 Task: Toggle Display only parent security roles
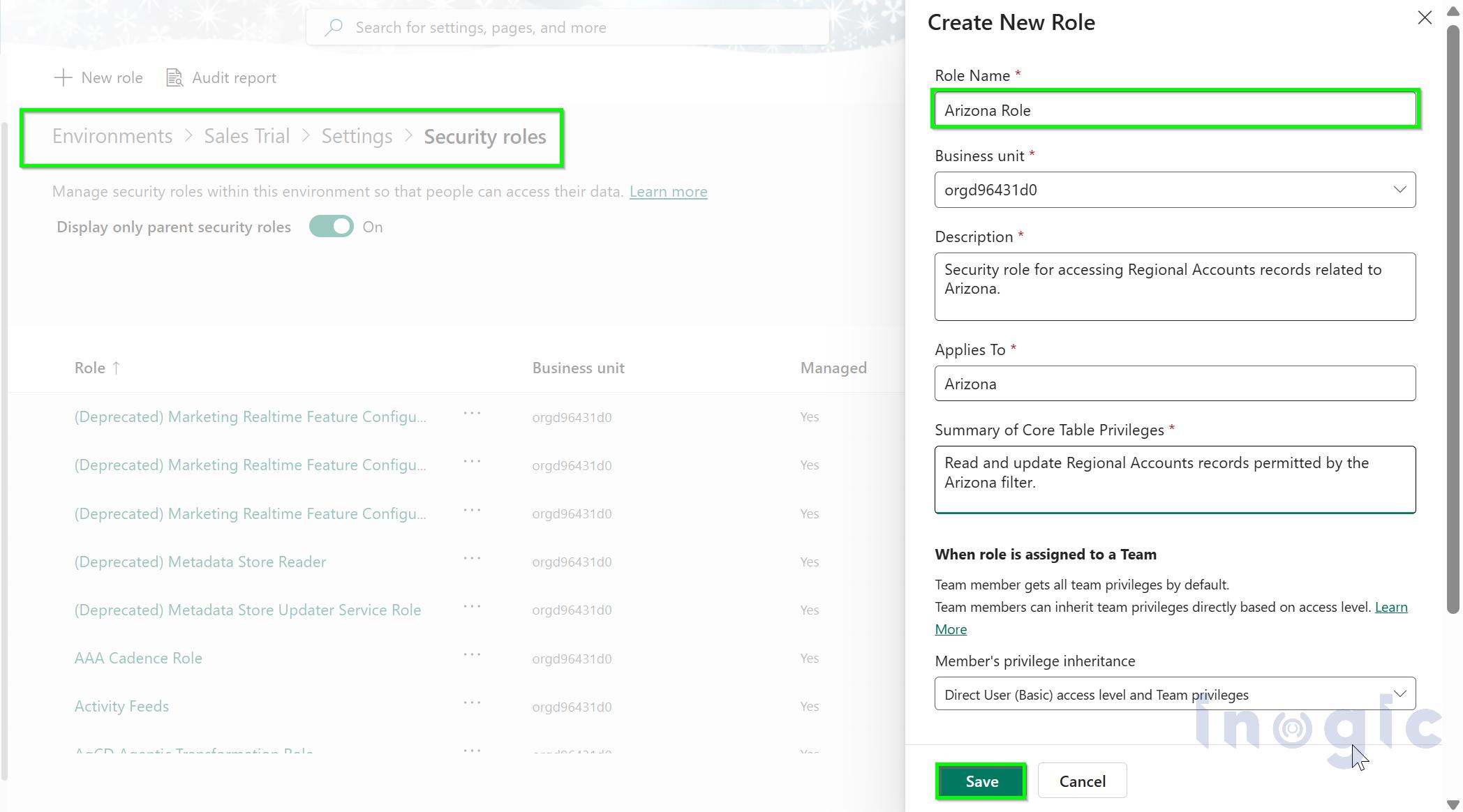[332, 227]
